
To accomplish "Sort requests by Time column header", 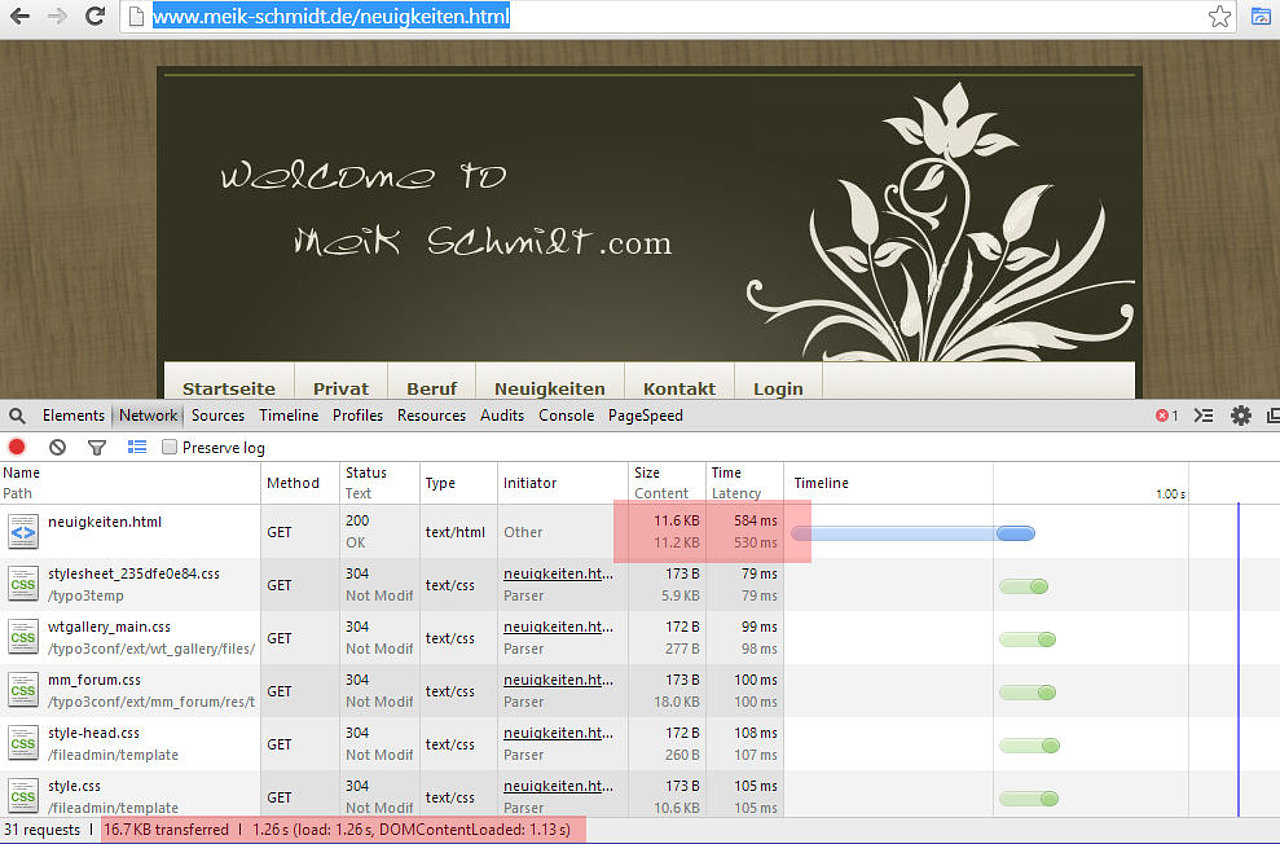I will [x=726, y=473].
